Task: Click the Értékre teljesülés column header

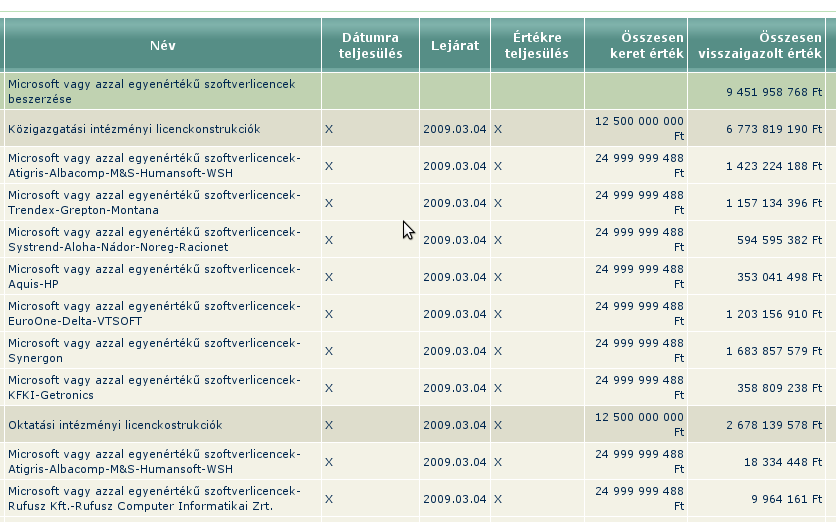Action: [x=537, y=45]
